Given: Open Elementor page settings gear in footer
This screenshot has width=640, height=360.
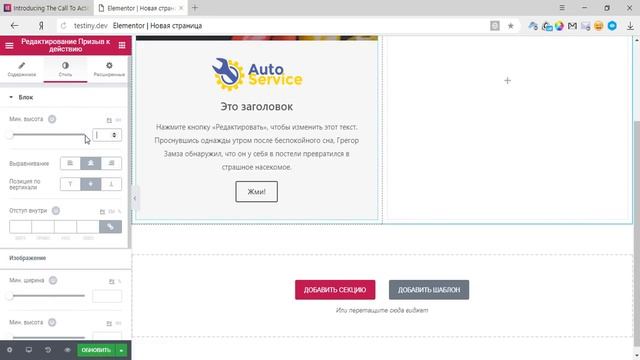Looking at the screenshot, I should (9, 350).
